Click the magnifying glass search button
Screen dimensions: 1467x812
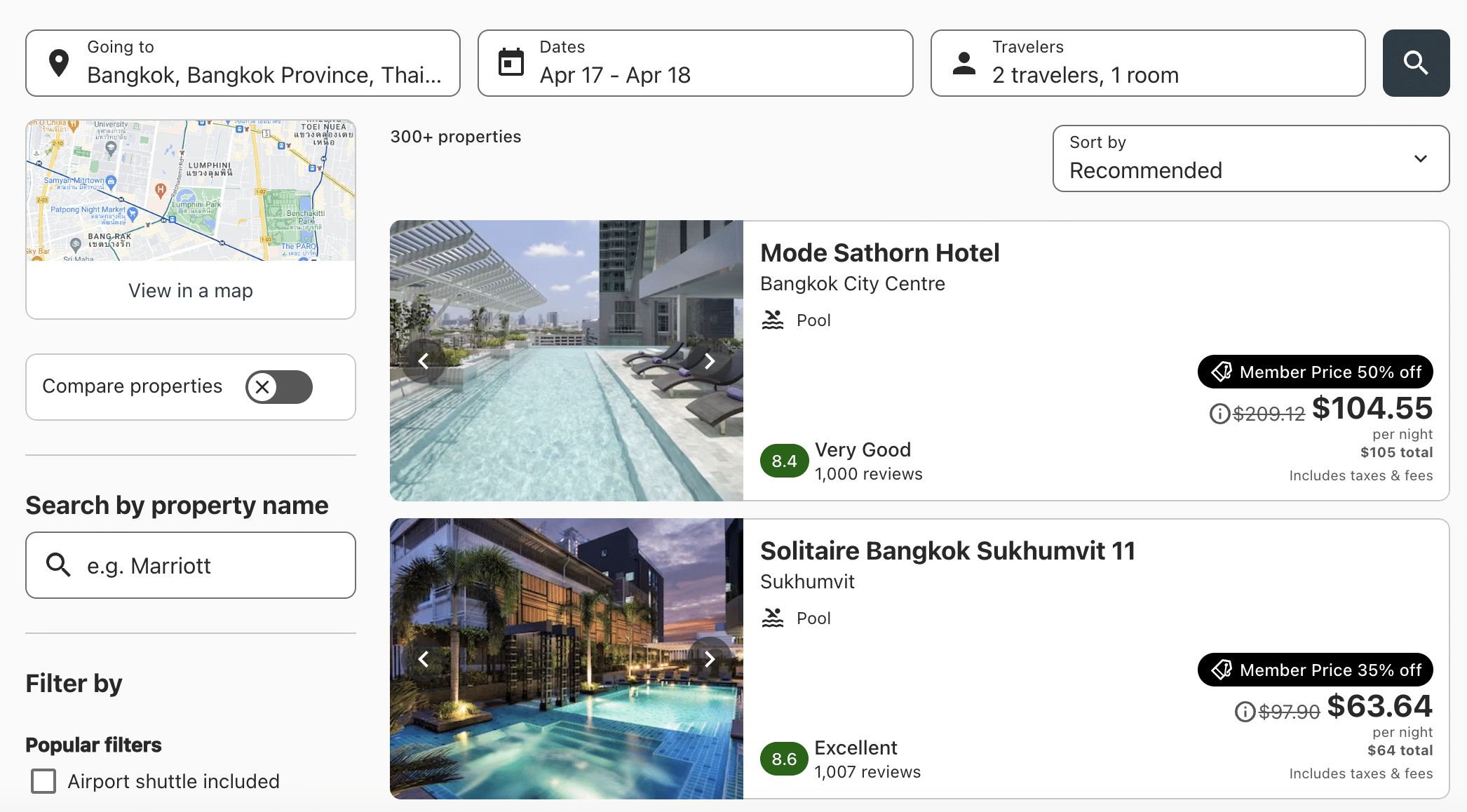tap(1415, 63)
